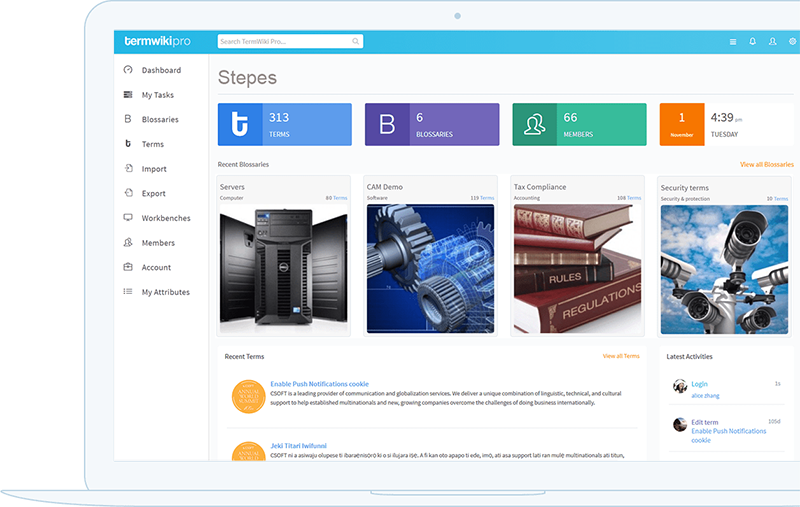
Task: Open the Servers blossary title
Action: click(x=232, y=187)
